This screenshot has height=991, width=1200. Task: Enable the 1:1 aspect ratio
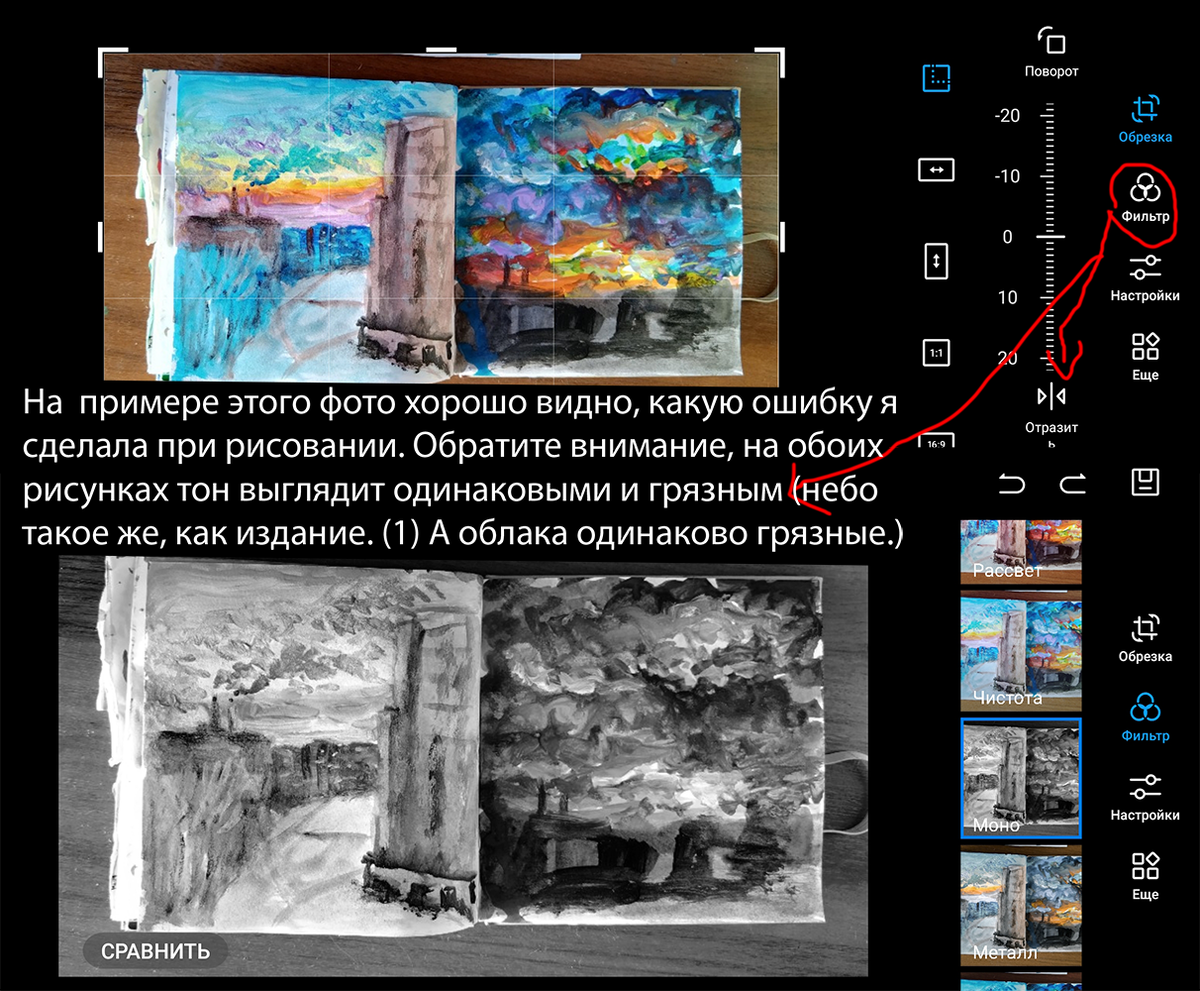[936, 353]
